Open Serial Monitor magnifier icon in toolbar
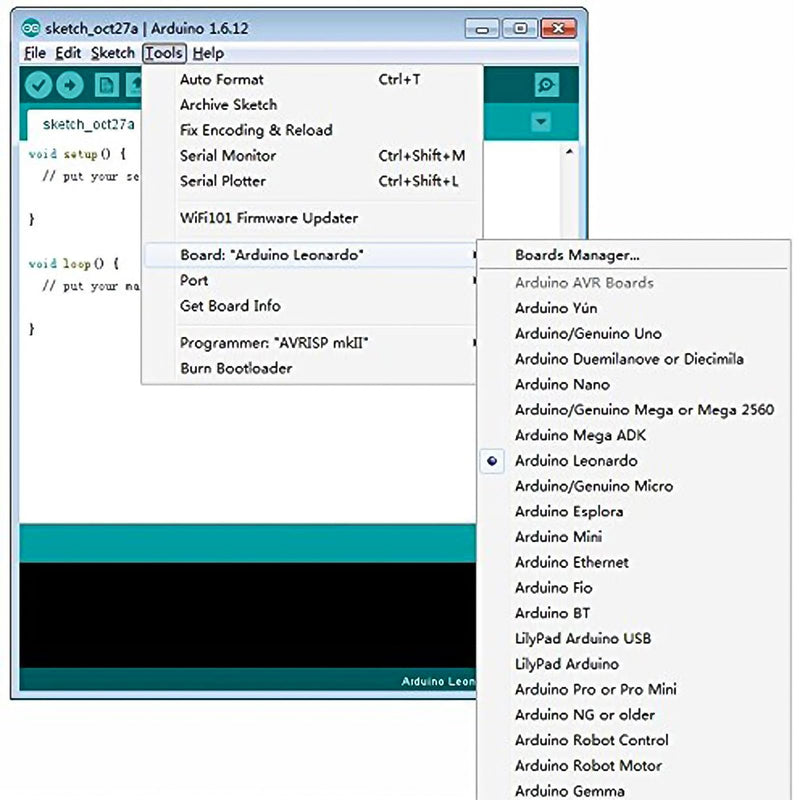The width and height of the screenshot is (800, 800). pos(546,85)
